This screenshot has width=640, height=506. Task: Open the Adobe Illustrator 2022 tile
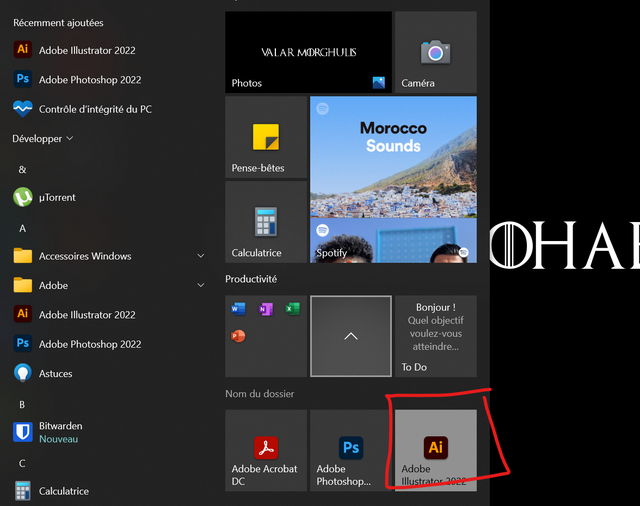pyautogui.click(x=436, y=451)
